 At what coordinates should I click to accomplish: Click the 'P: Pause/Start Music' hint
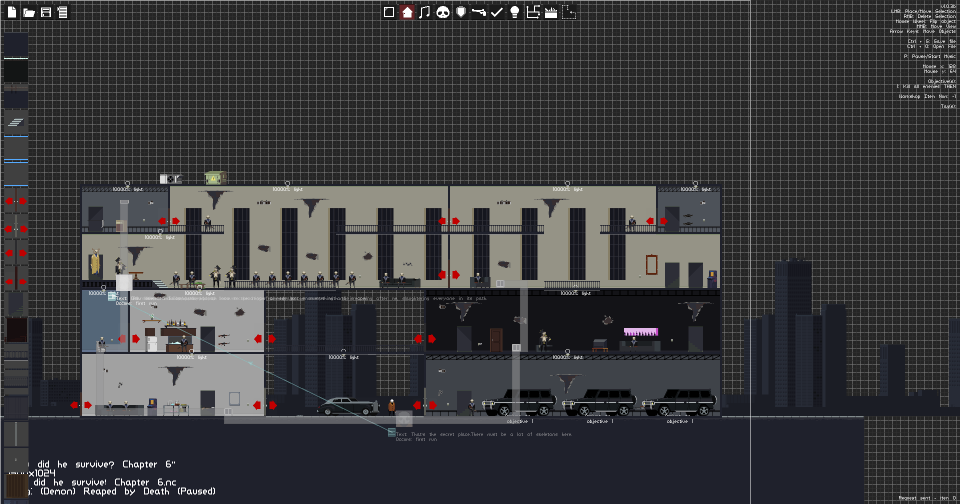click(929, 56)
